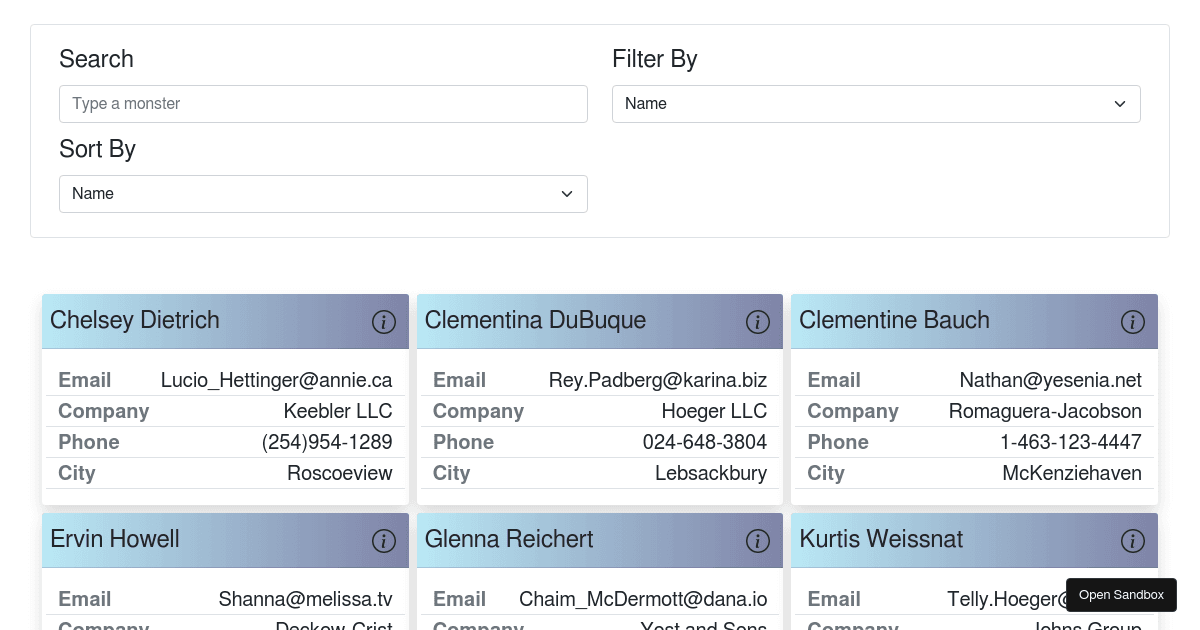Click Chaim_McDermott@dana.io email
The width and height of the screenshot is (1200, 630).
click(x=643, y=599)
